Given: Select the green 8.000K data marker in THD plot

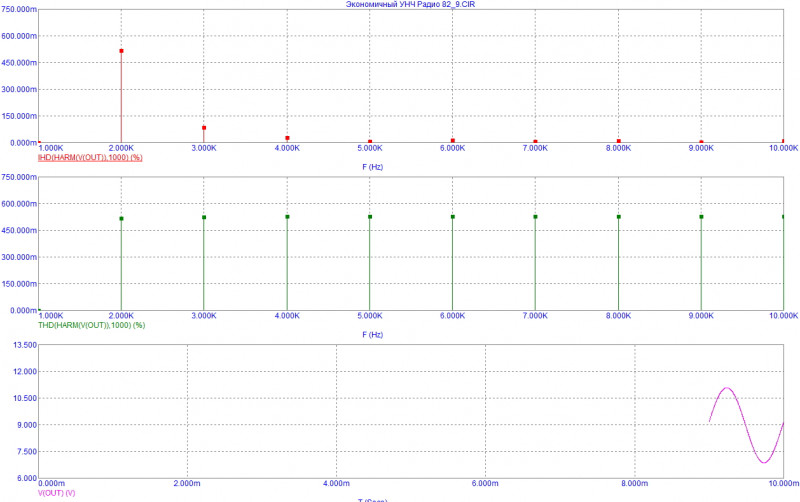Looking at the screenshot, I should 619,217.
